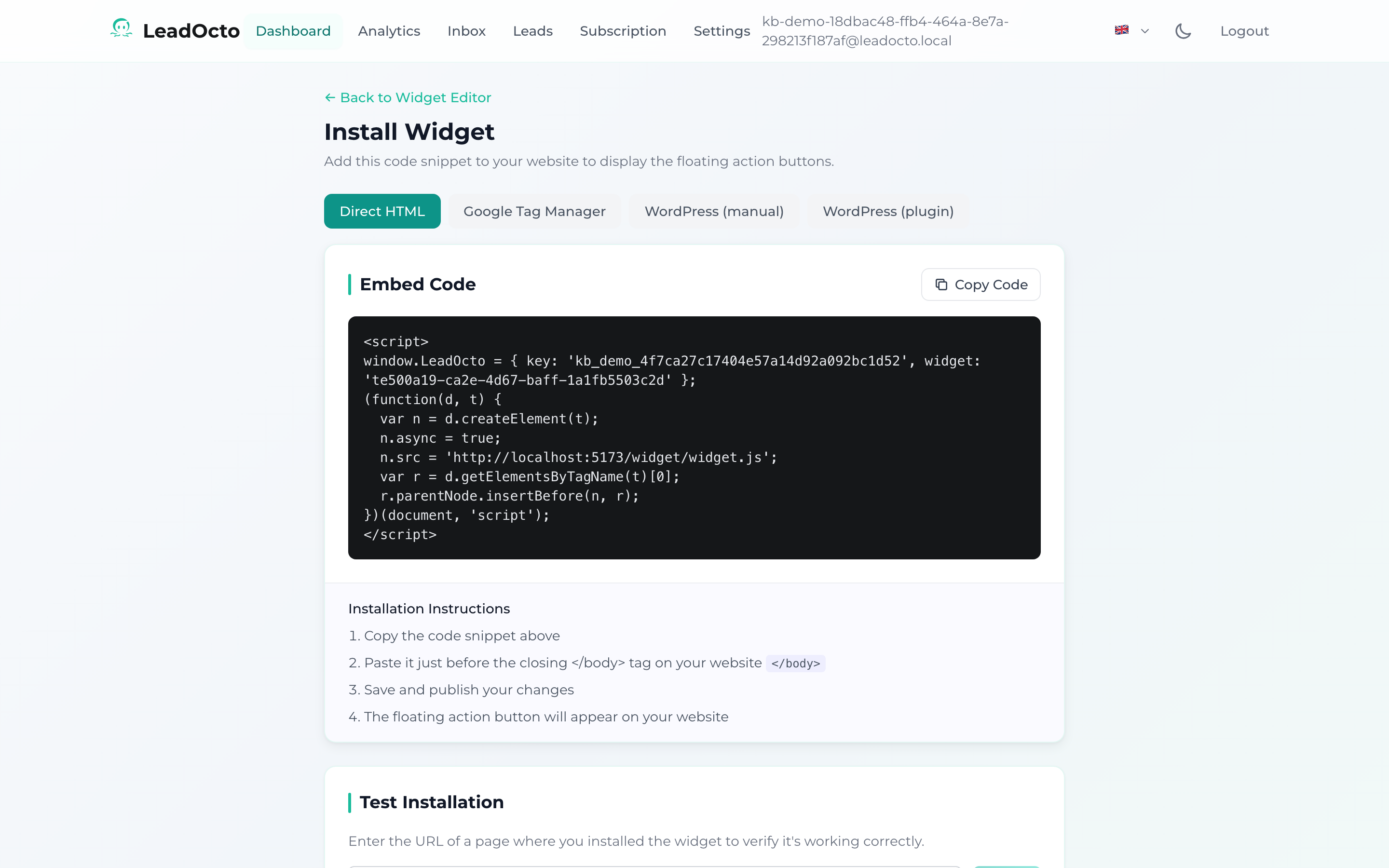Select the Dashboard nav item

tap(293, 31)
